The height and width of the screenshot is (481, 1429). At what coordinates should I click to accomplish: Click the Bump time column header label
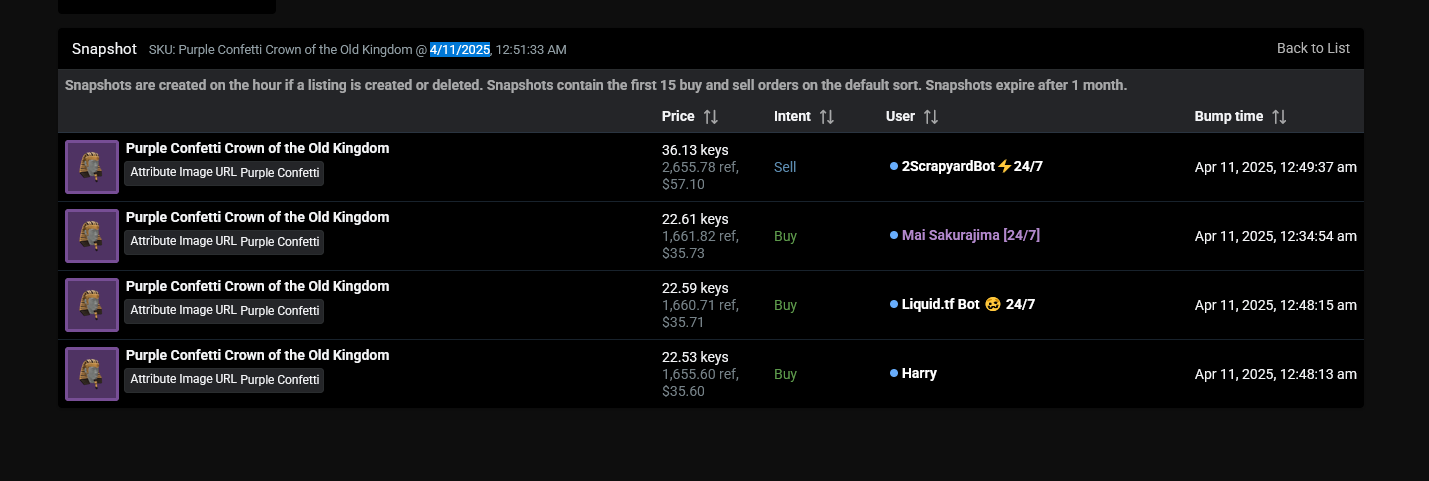click(1228, 117)
